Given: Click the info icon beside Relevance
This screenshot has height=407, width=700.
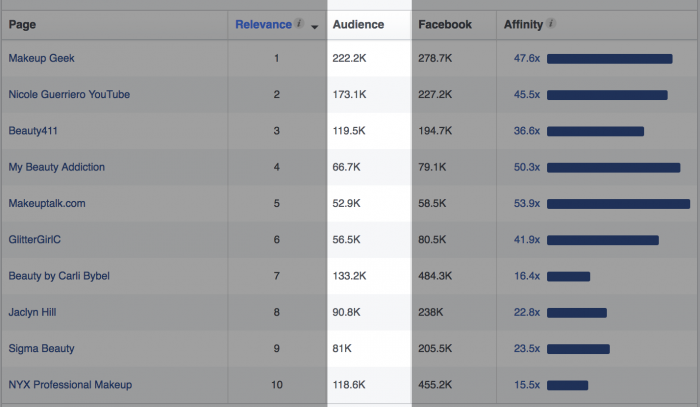Looking at the screenshot, I should click(x=300, y=24).
